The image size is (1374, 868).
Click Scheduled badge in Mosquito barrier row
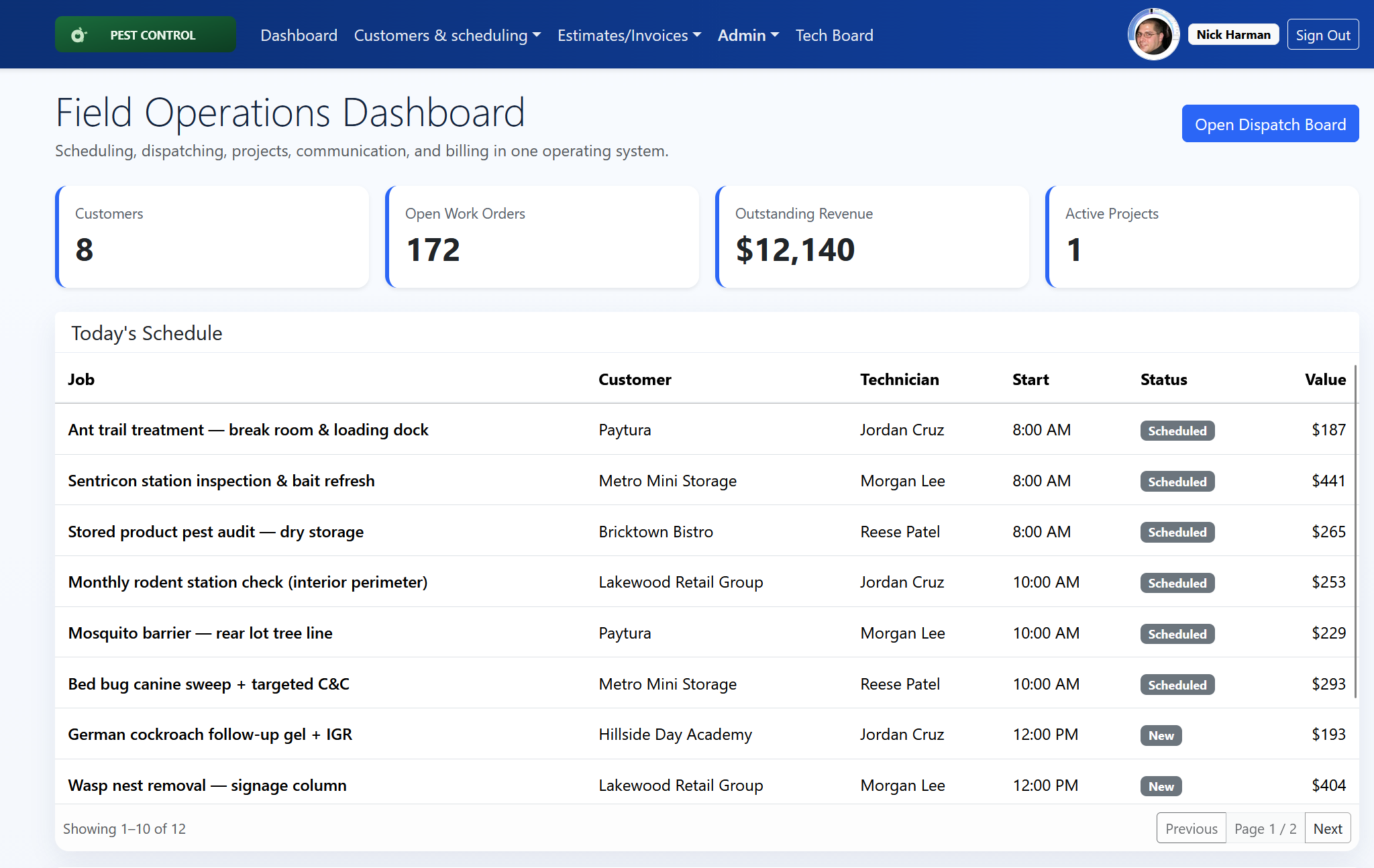click(1177, 634)
